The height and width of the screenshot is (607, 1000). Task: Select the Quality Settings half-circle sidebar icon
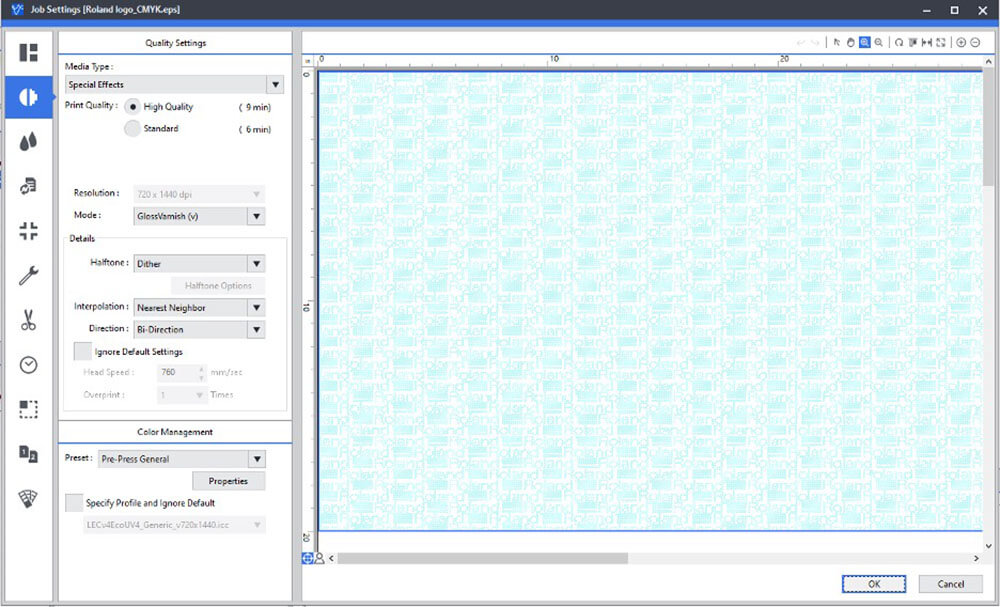point(28,97)
